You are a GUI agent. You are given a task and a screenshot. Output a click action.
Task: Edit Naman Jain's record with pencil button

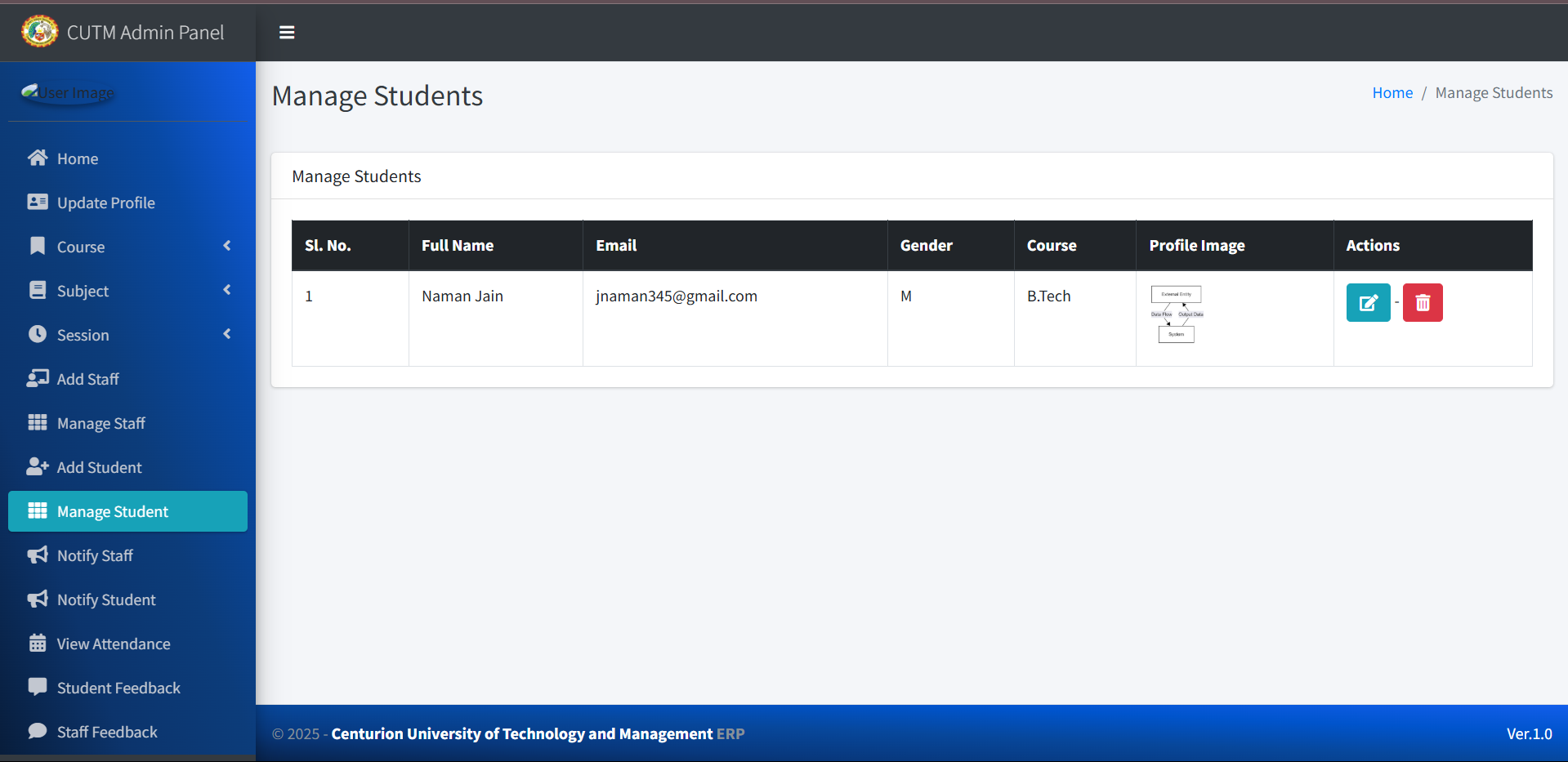pos(1368,303)
